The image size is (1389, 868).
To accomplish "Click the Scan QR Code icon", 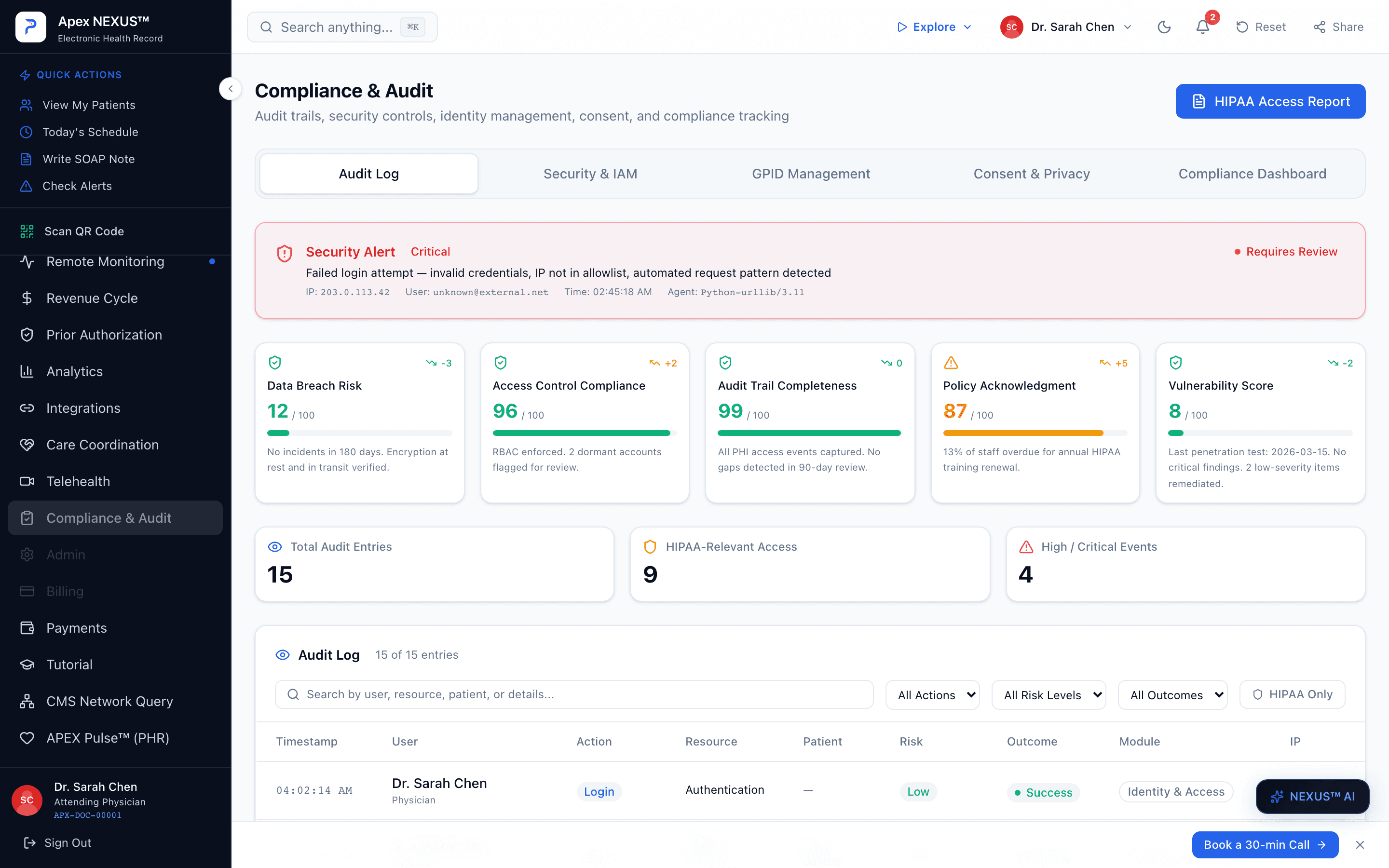I will point(27,231).
